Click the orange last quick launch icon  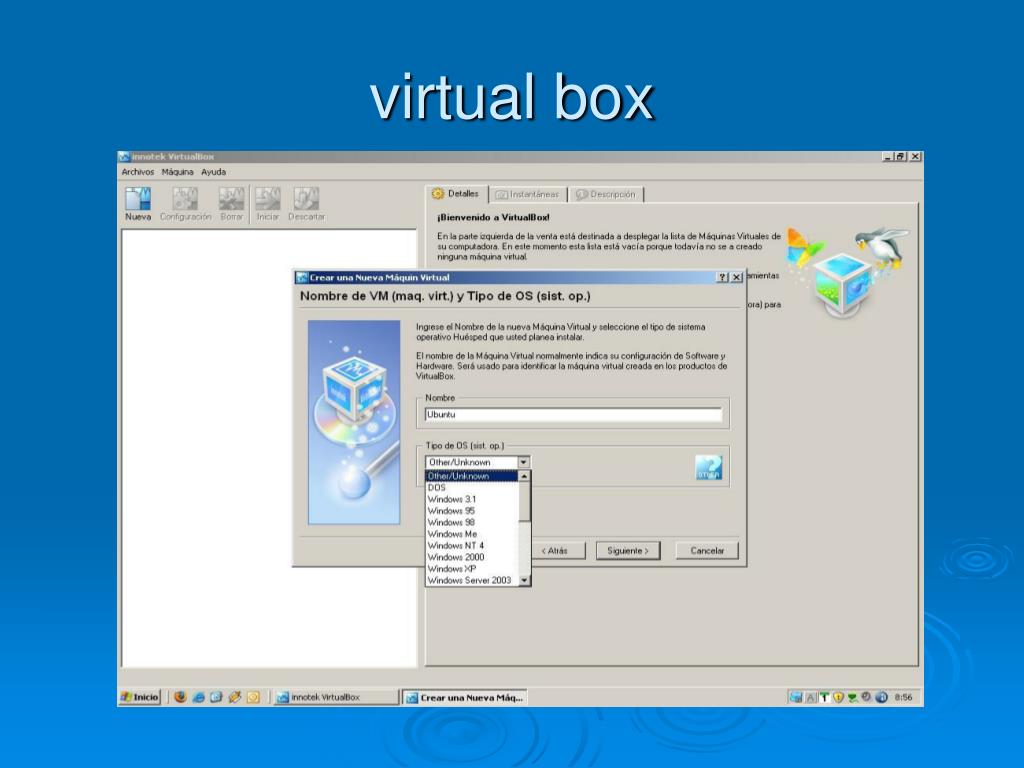pos(253,697)
